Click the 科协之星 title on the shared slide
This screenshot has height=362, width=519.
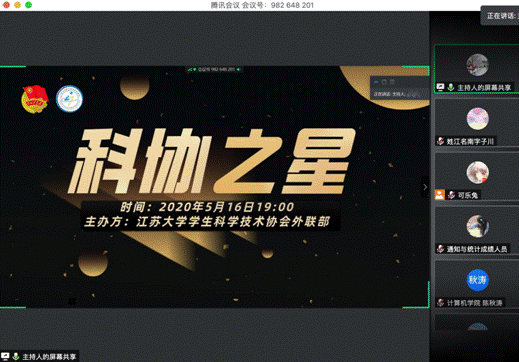212,162
